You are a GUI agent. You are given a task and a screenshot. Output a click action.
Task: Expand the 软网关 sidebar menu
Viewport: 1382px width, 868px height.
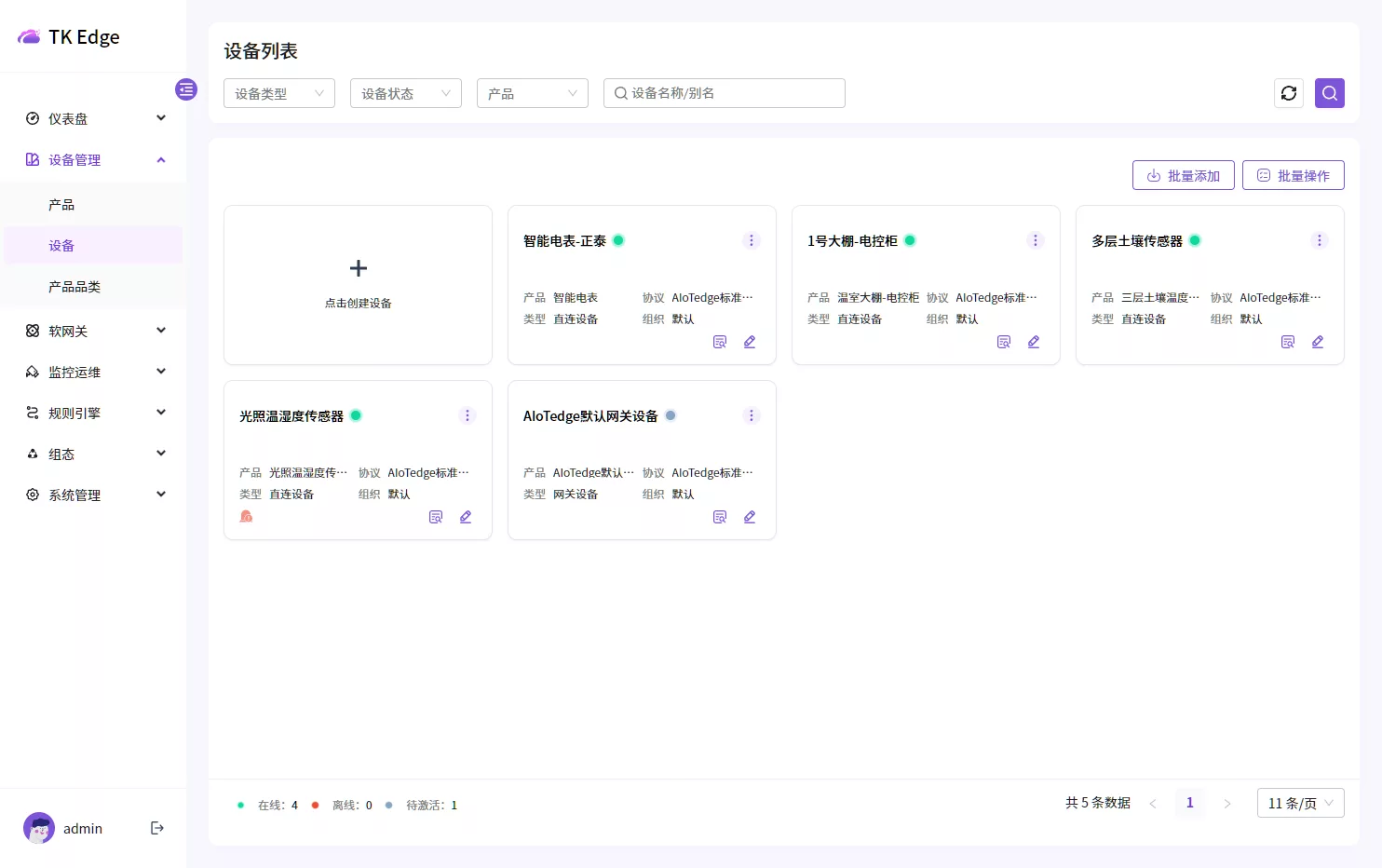93,331
